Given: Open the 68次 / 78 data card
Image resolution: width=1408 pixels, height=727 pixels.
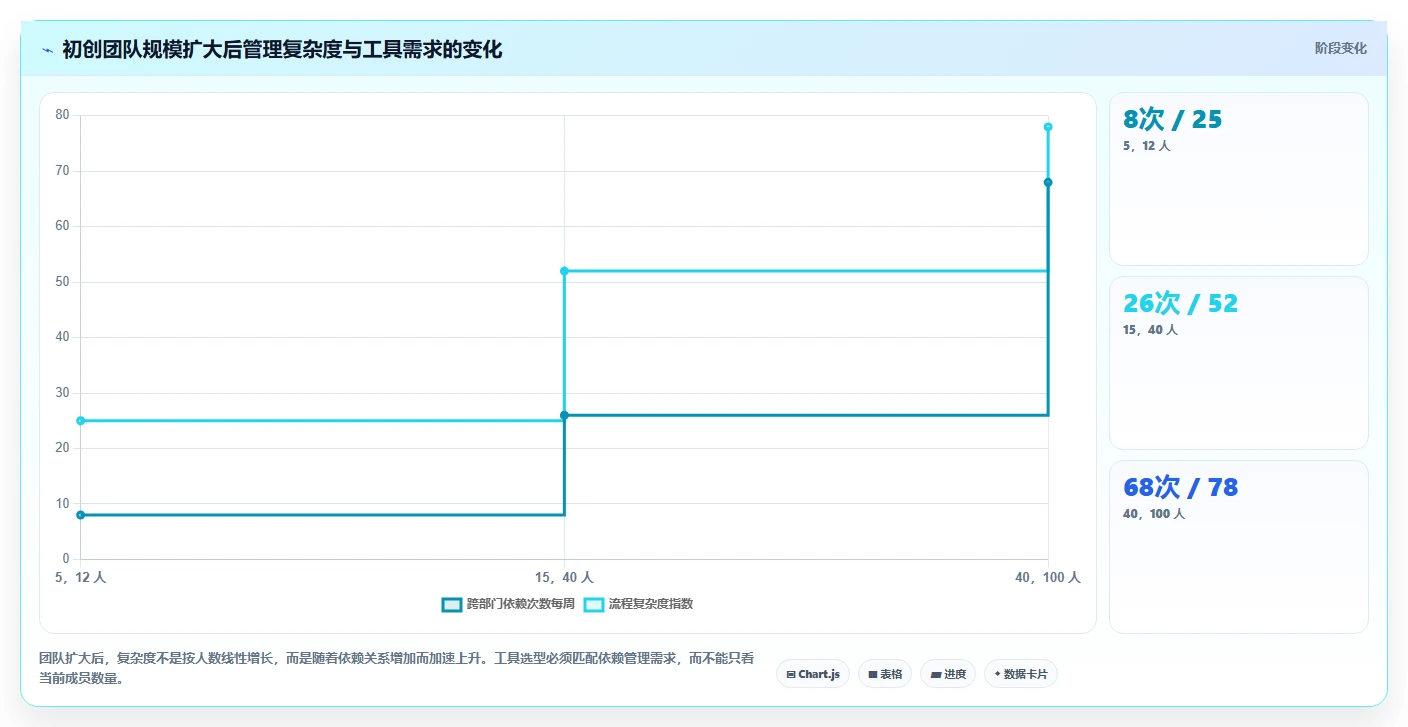Looking at the screenshot, I should tap(1239, 547).
